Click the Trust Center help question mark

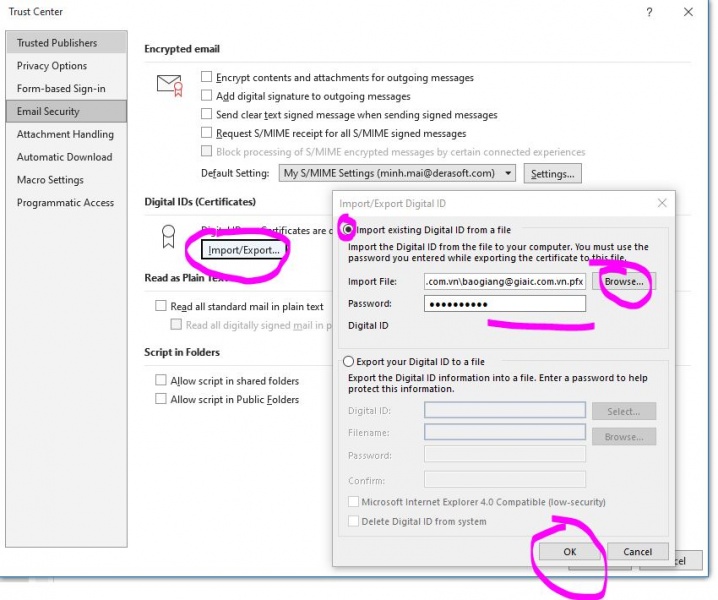tap(650, 12)
